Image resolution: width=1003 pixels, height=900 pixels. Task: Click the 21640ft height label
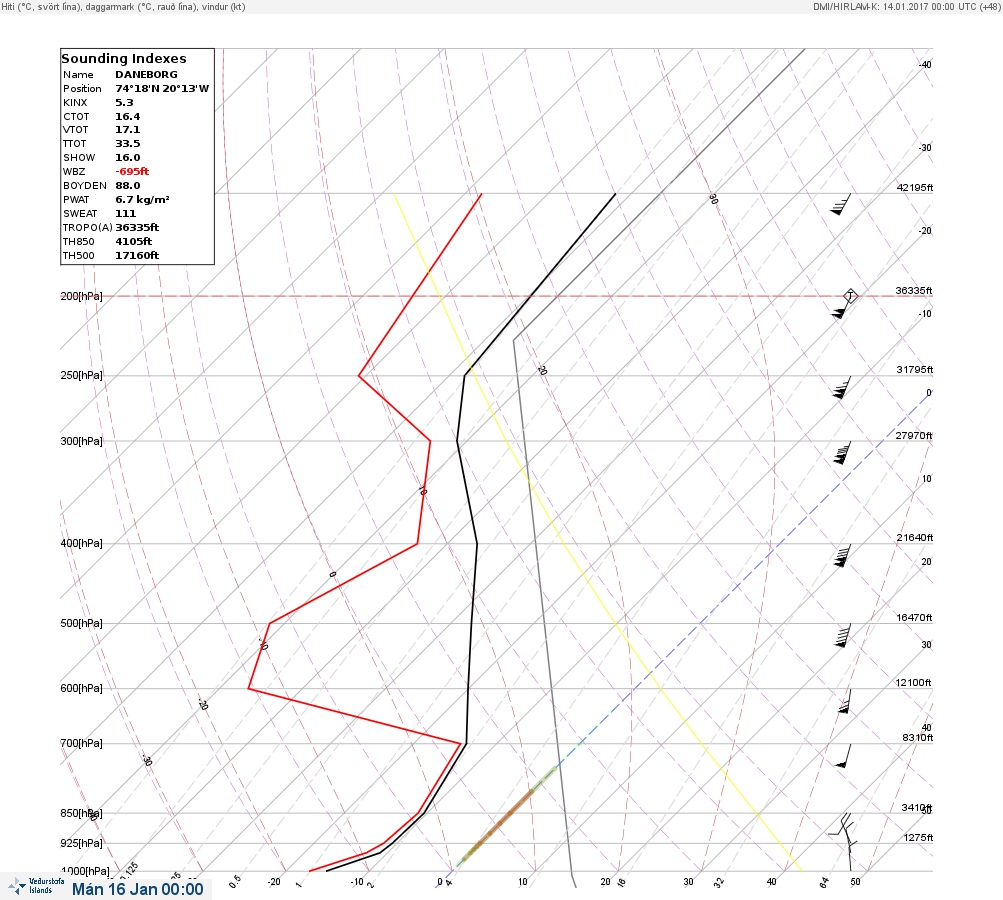[x=915, y=538]
